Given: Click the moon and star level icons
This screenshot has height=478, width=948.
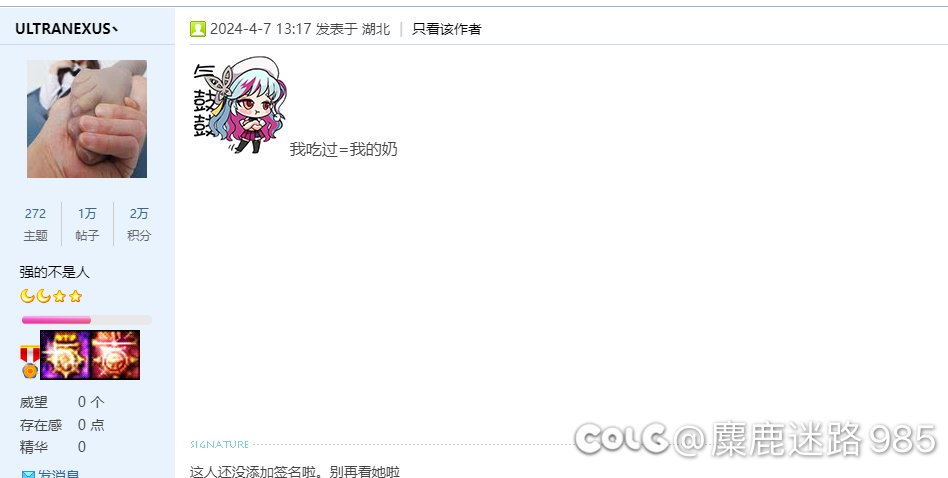Looking at the screenshot, I should 51,296.
